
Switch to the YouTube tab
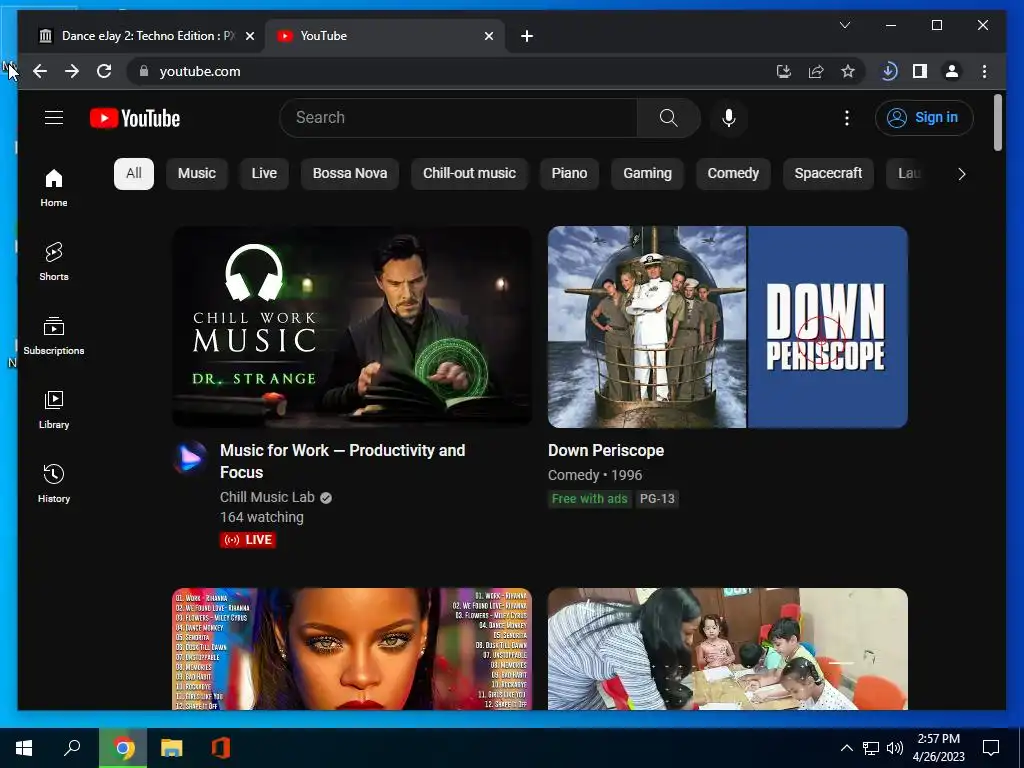385,36
